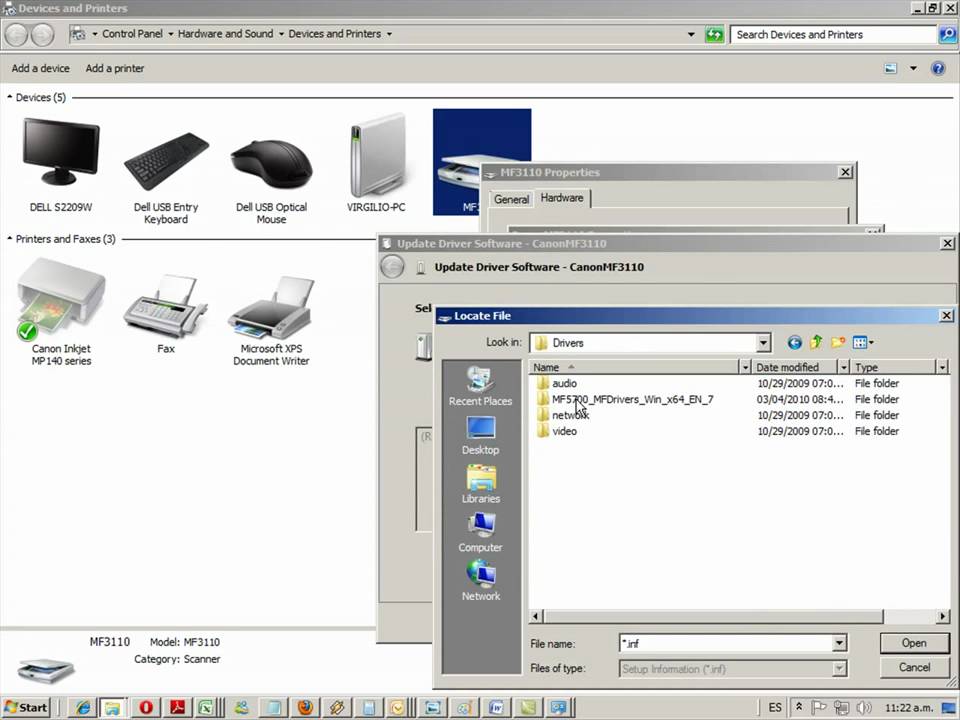Click Add a printer
Screen dimensions: 960x720
pos(114,68)
